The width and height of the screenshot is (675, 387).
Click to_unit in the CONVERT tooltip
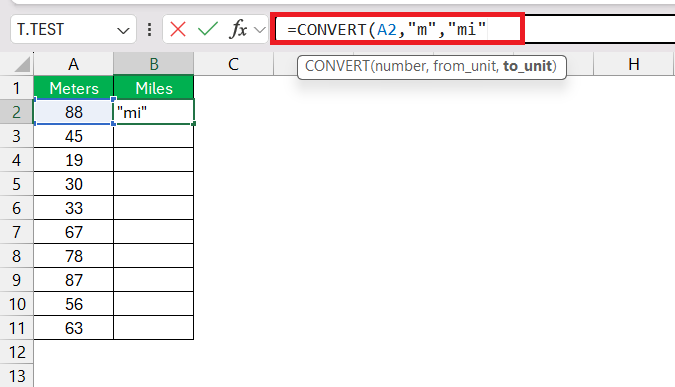pos(527,66)
